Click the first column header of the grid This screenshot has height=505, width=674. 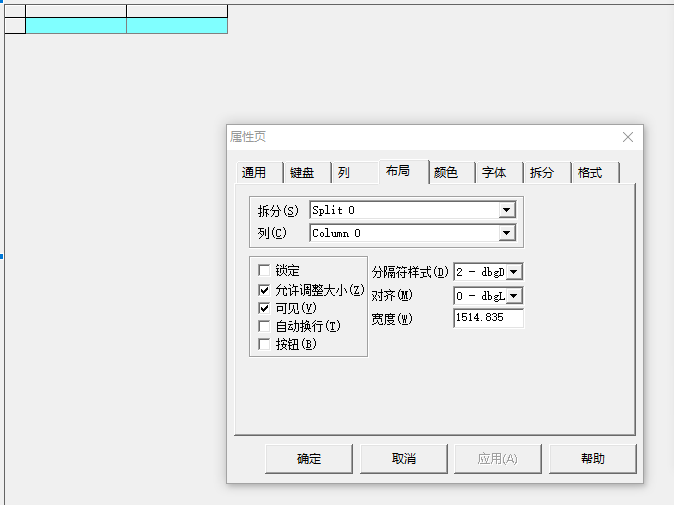point(76,11)
